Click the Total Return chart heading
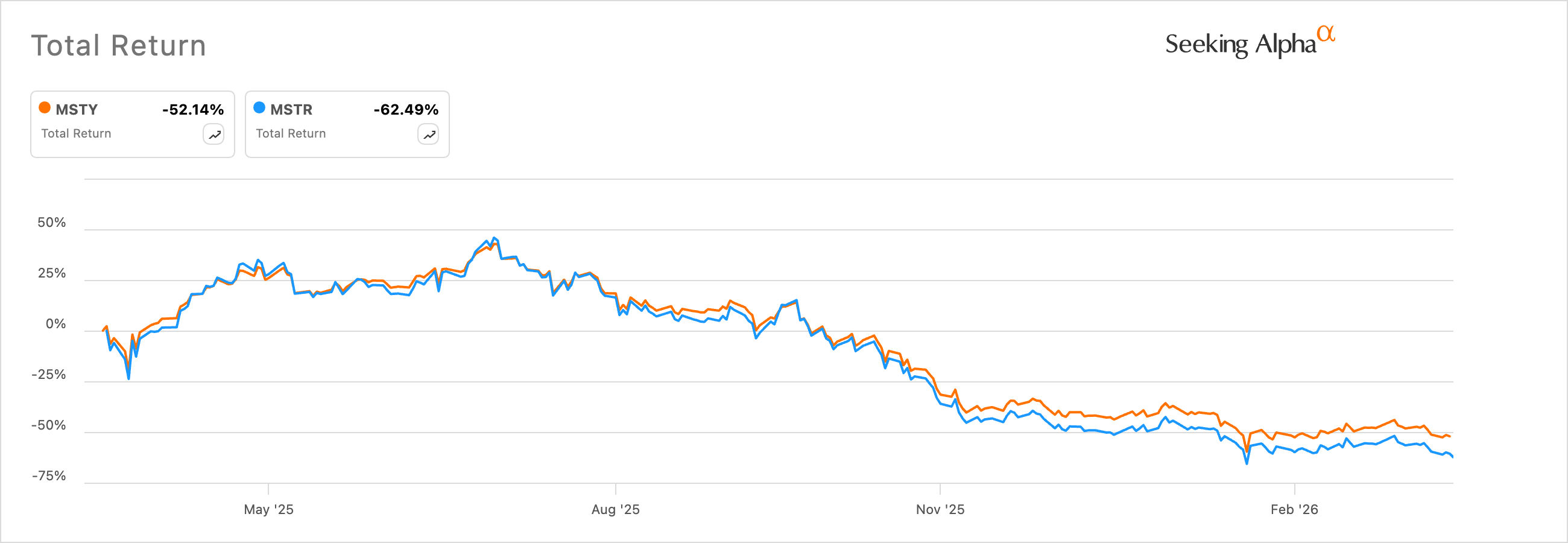1568x543 pixels. pos(119,46)
